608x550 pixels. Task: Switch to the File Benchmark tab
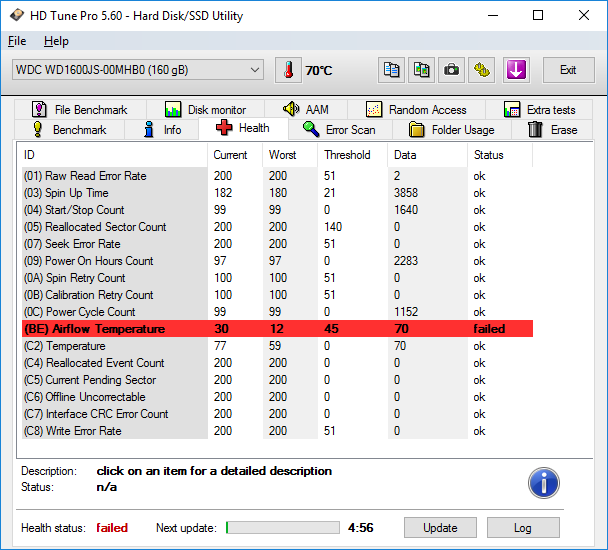[80, 110]
